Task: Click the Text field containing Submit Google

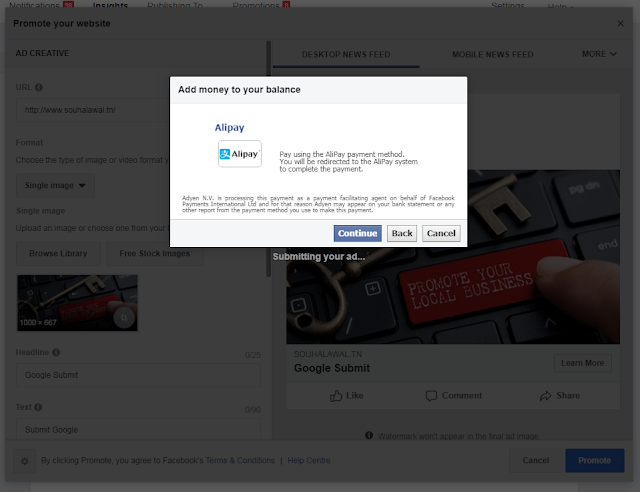Action: pyautogui.click(x=138, y=429)
